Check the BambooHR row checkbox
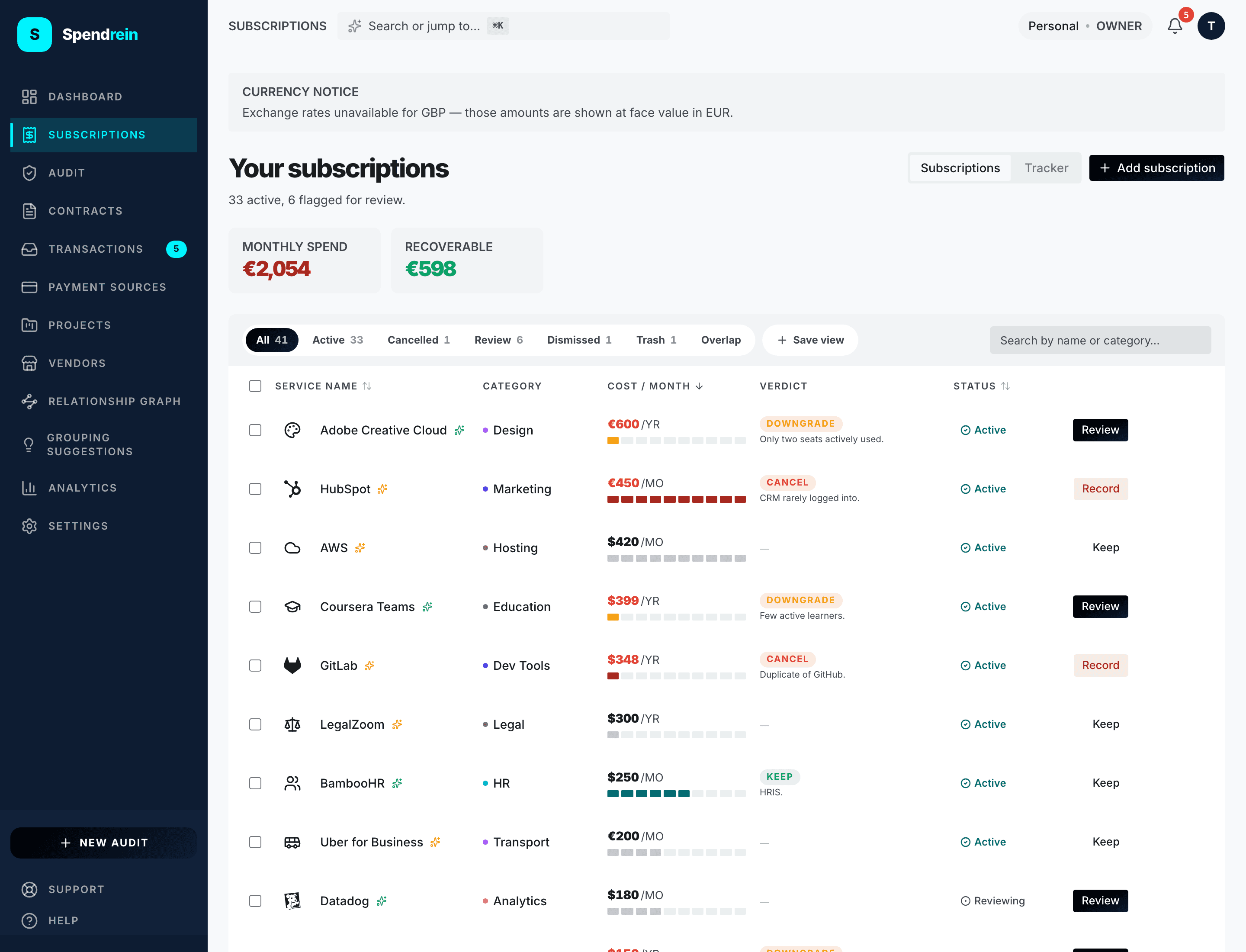This screenshot has height=952, width=1246. click(x=256, y=784)
